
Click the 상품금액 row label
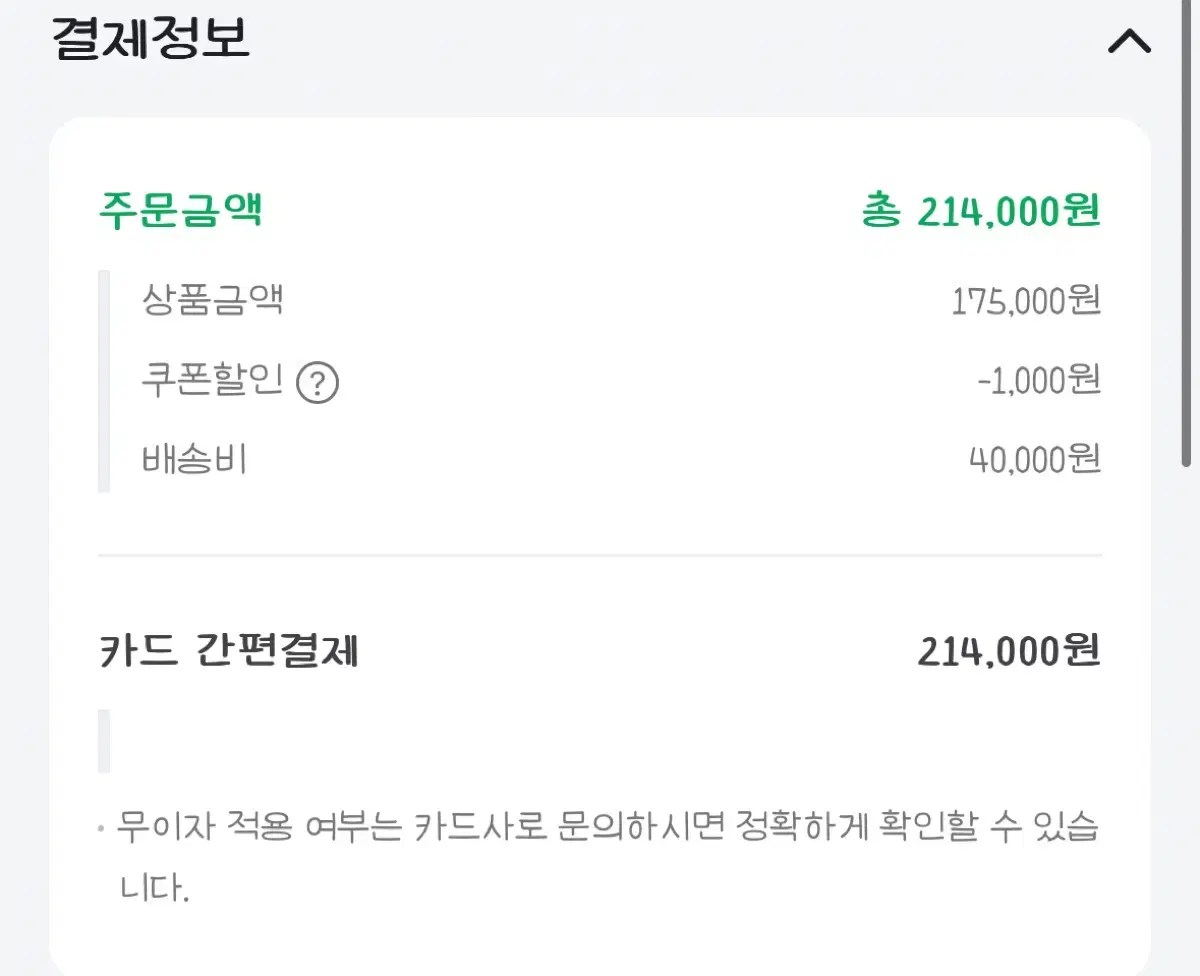pos(211,300)
